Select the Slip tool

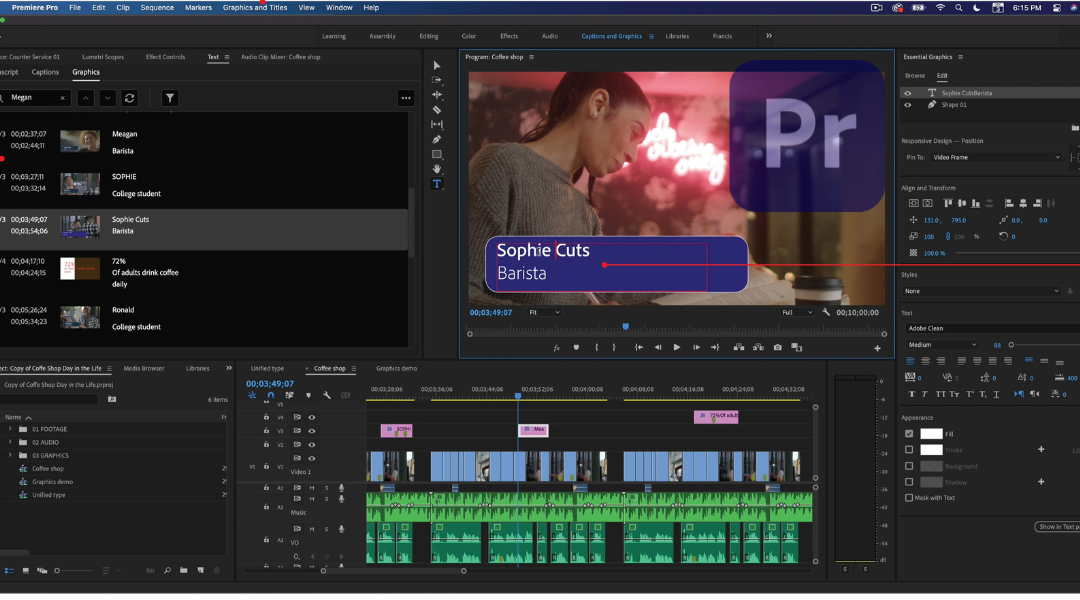pos(437,125)
